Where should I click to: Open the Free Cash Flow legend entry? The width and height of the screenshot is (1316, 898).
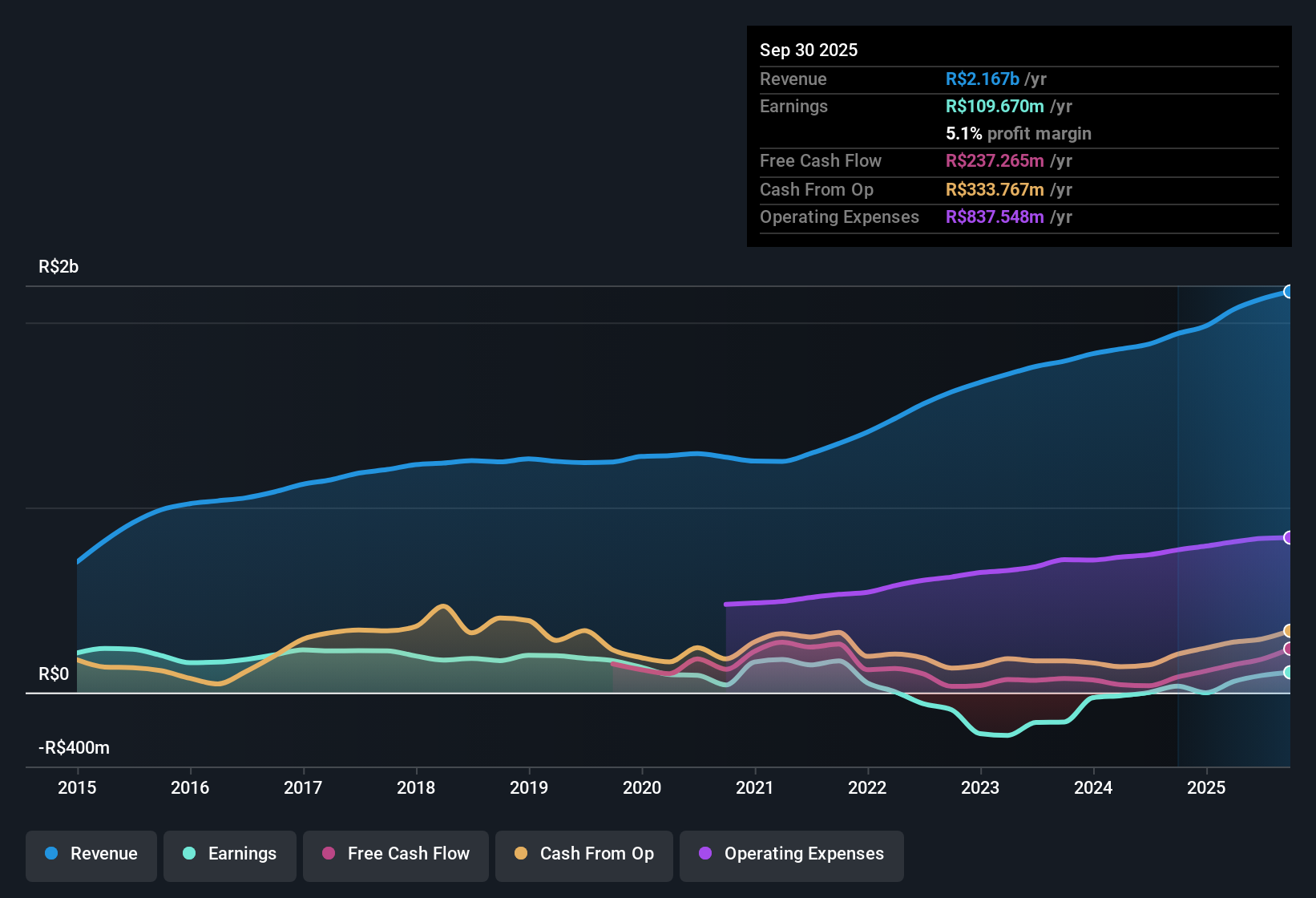click(x=395, y=854)
